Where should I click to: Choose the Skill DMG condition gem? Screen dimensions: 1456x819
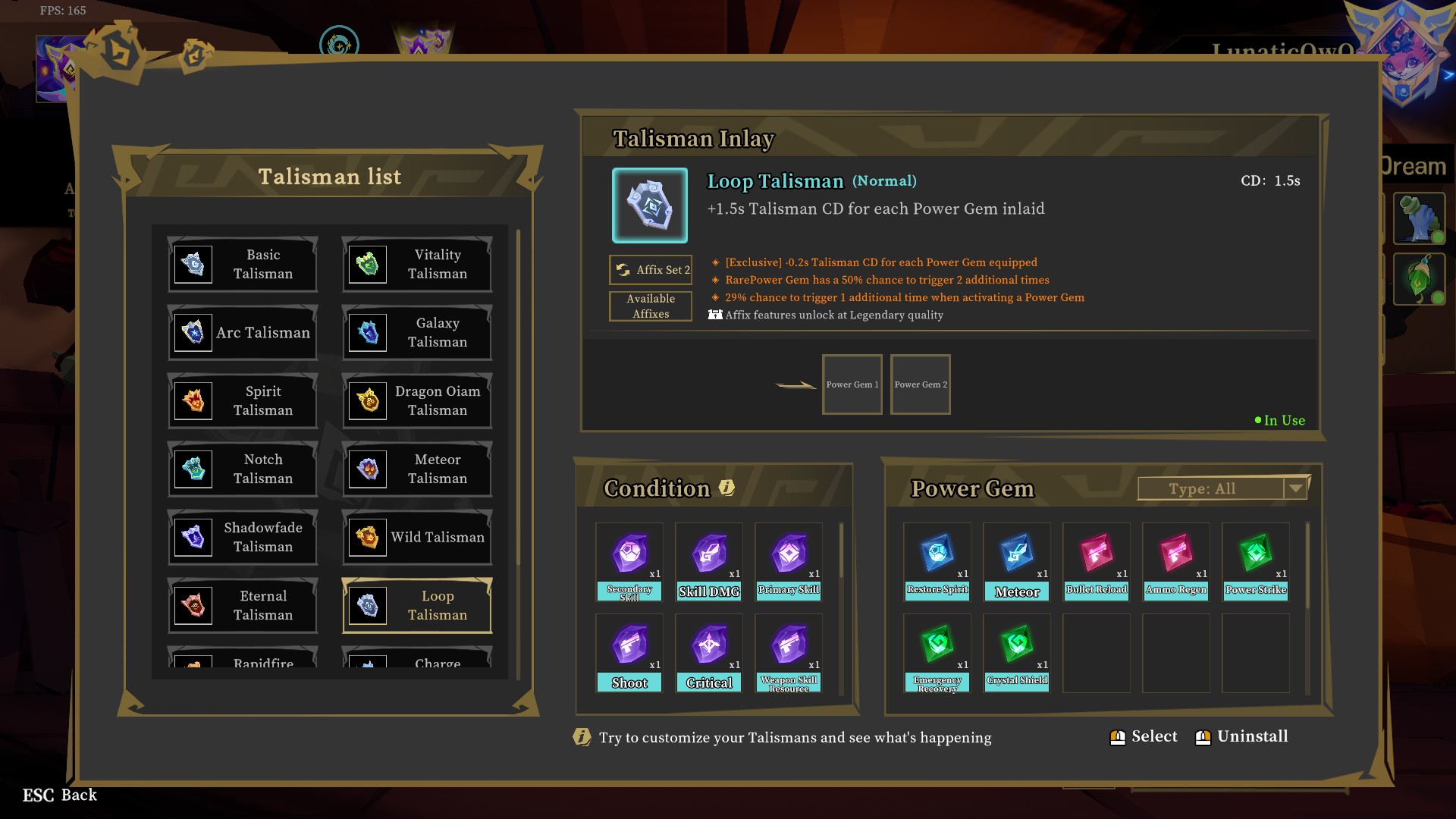(x=708, y=562)
